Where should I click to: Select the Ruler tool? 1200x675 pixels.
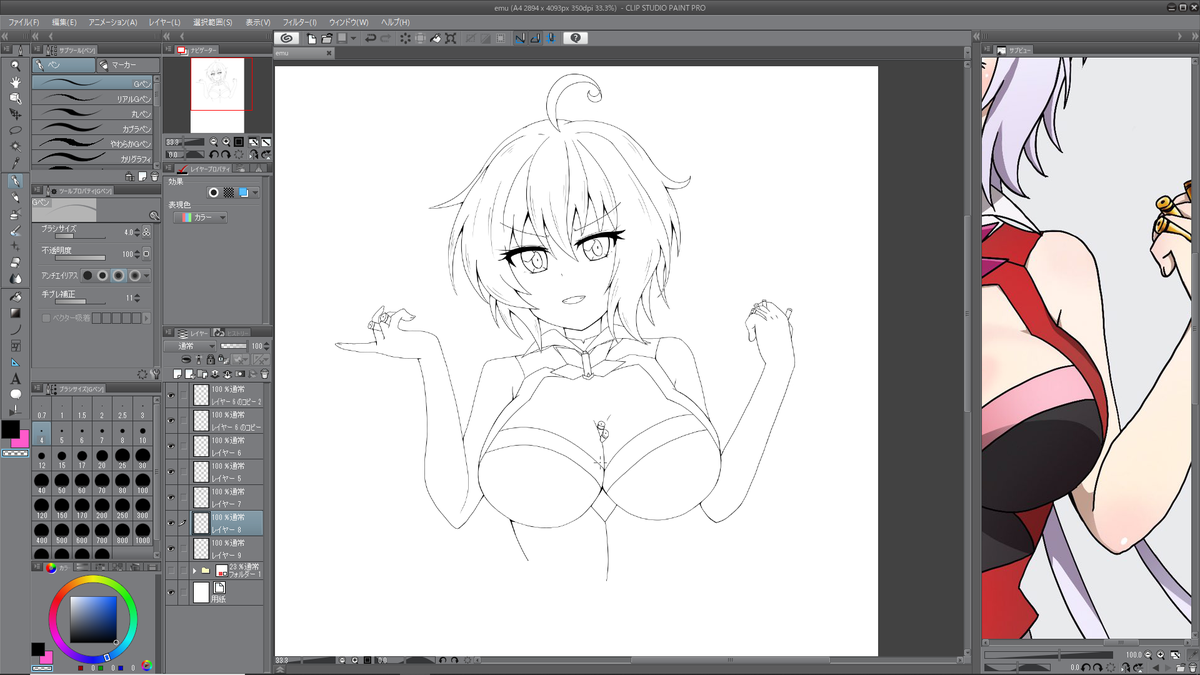point(15,361)
